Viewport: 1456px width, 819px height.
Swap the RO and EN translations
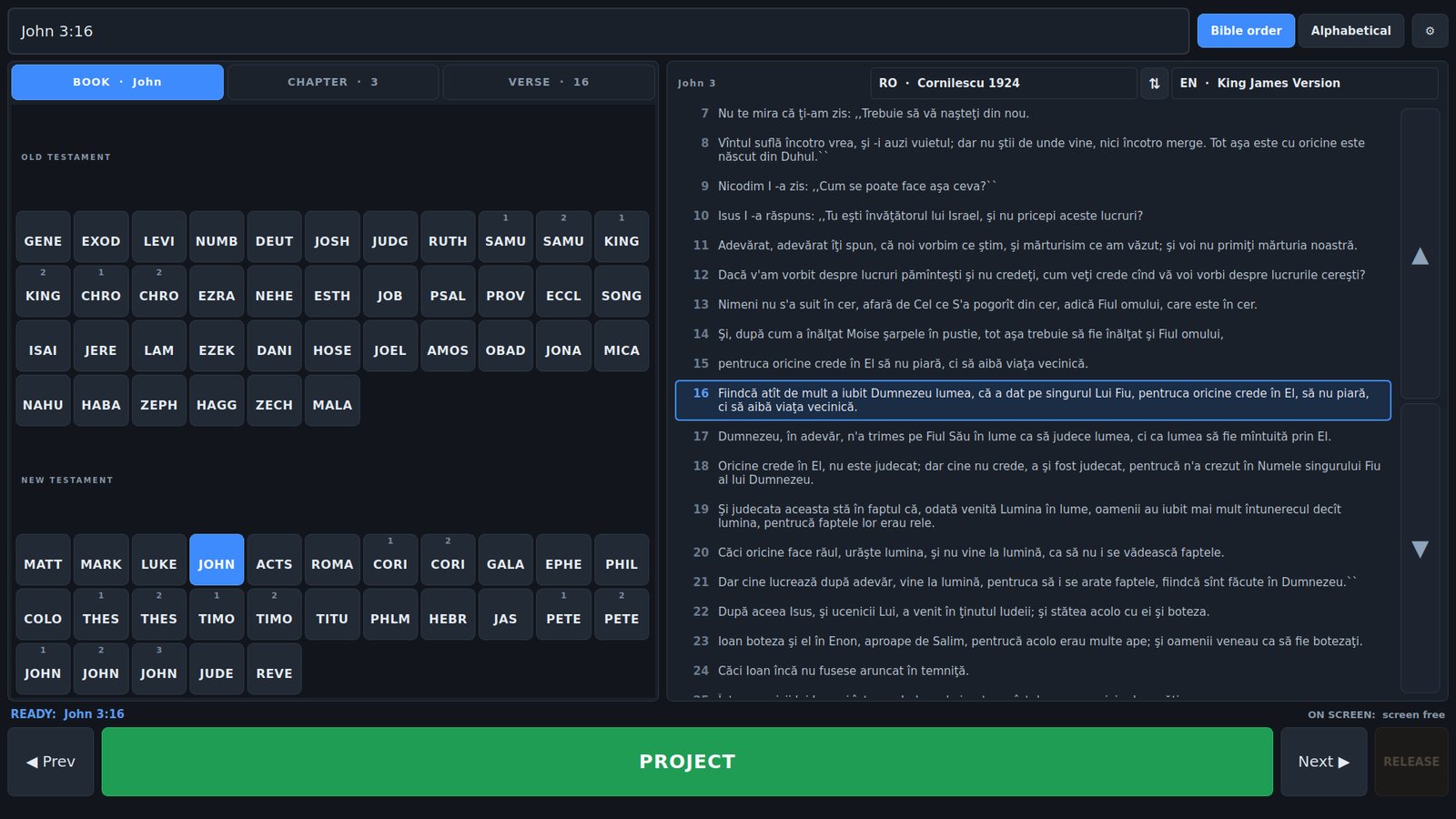(x=1154, y=83)
